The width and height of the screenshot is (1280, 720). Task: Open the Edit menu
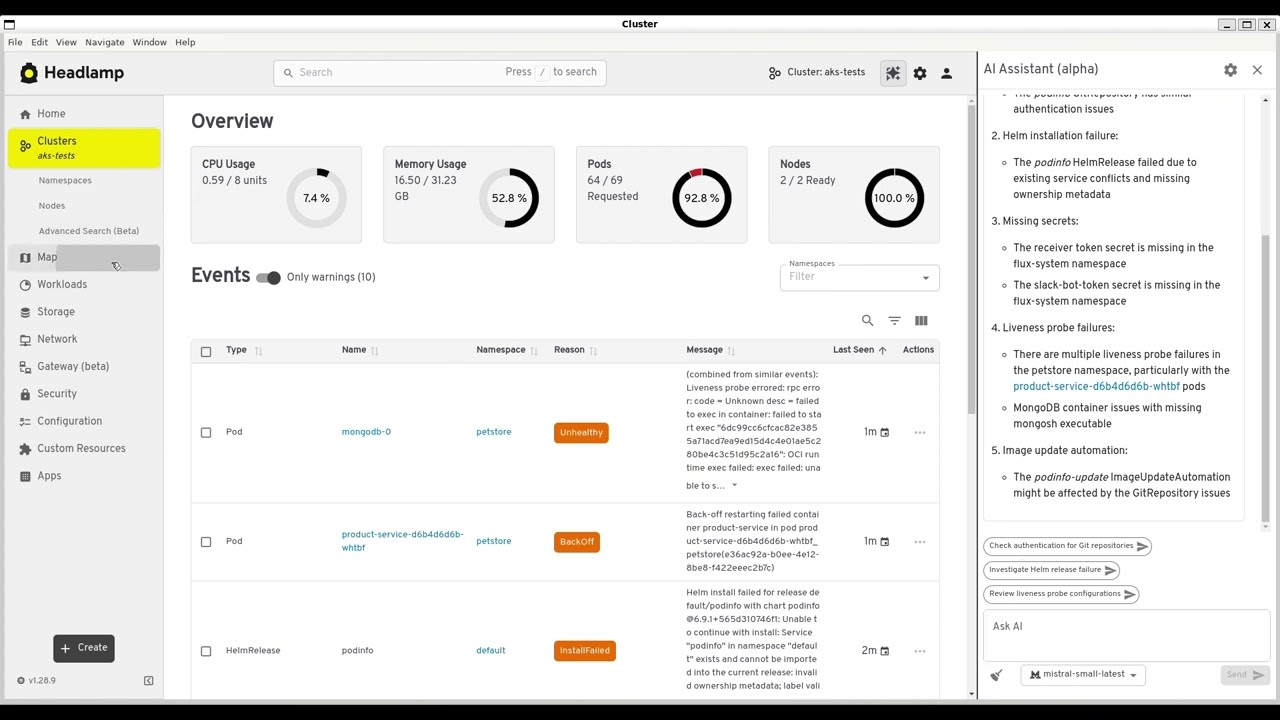point(39,42)
